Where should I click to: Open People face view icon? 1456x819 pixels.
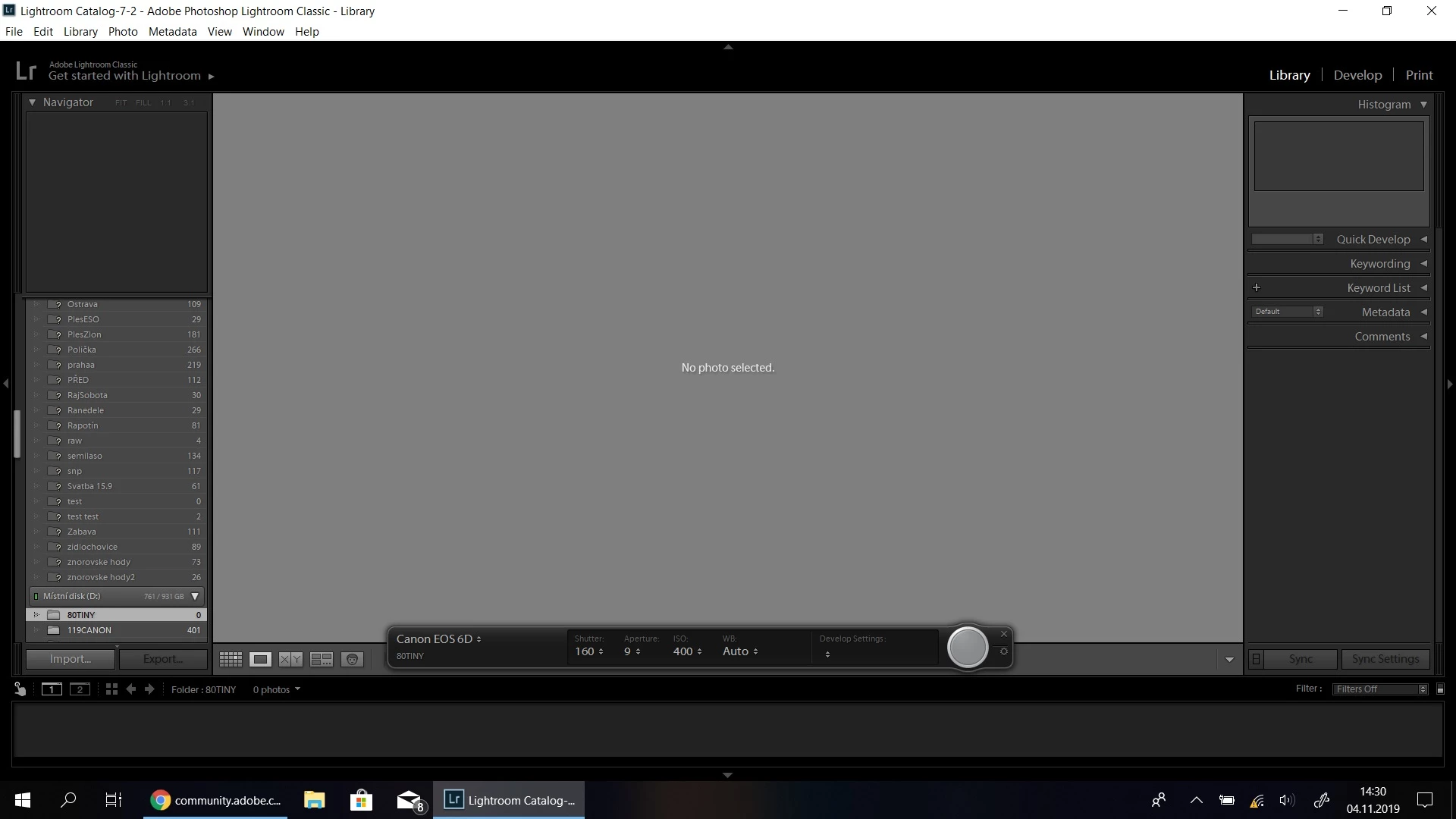point(352,660)
